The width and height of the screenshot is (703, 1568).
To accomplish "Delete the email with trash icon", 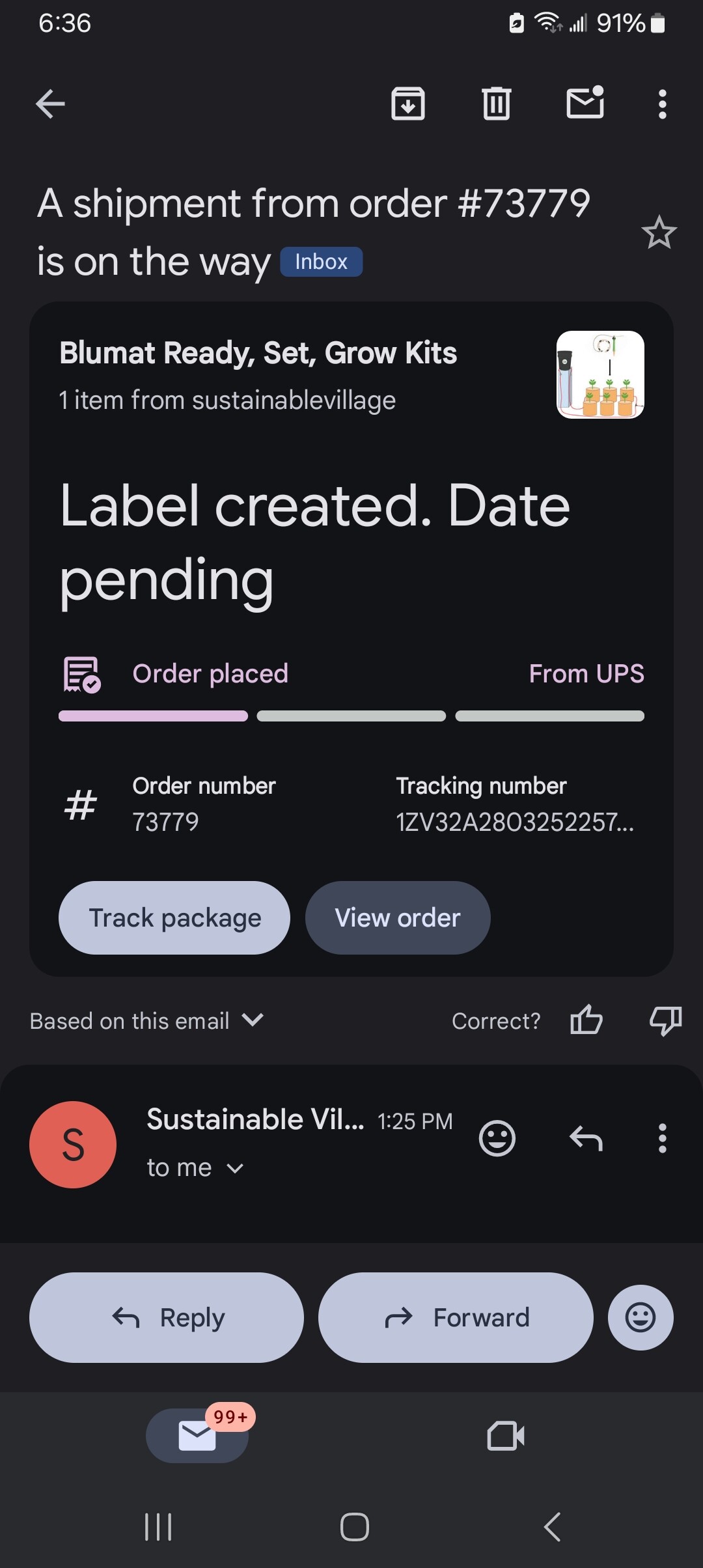I will (x=497, y=104).
